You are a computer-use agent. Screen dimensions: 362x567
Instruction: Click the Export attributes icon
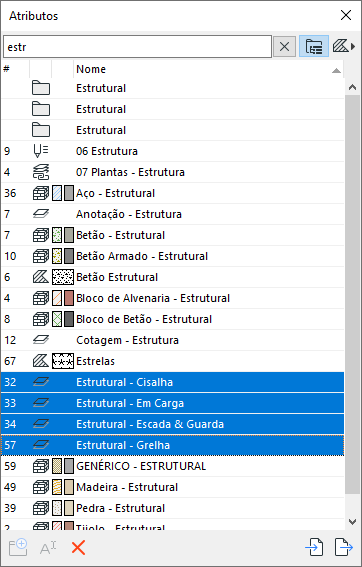344,547
